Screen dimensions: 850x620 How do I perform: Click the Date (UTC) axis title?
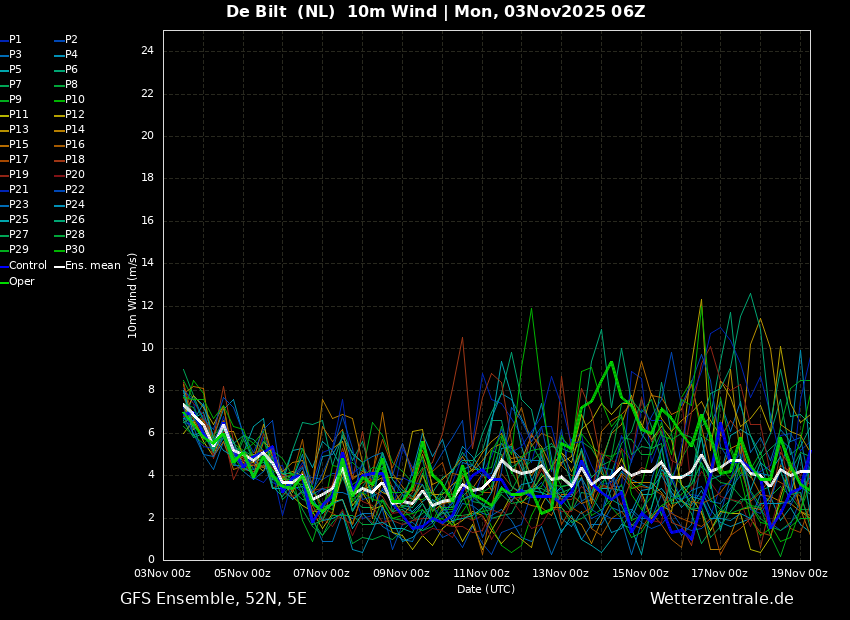point(486,589)
